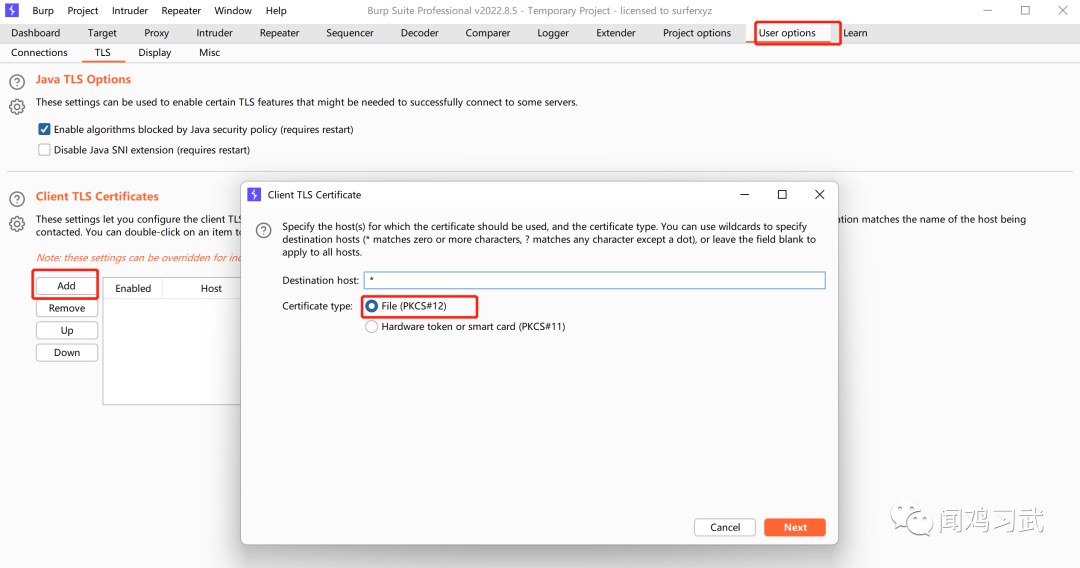The width and height of the screenshot is (1080, 568).
Task: Open the Display sub-tab
Action: [x=155, y=53]
